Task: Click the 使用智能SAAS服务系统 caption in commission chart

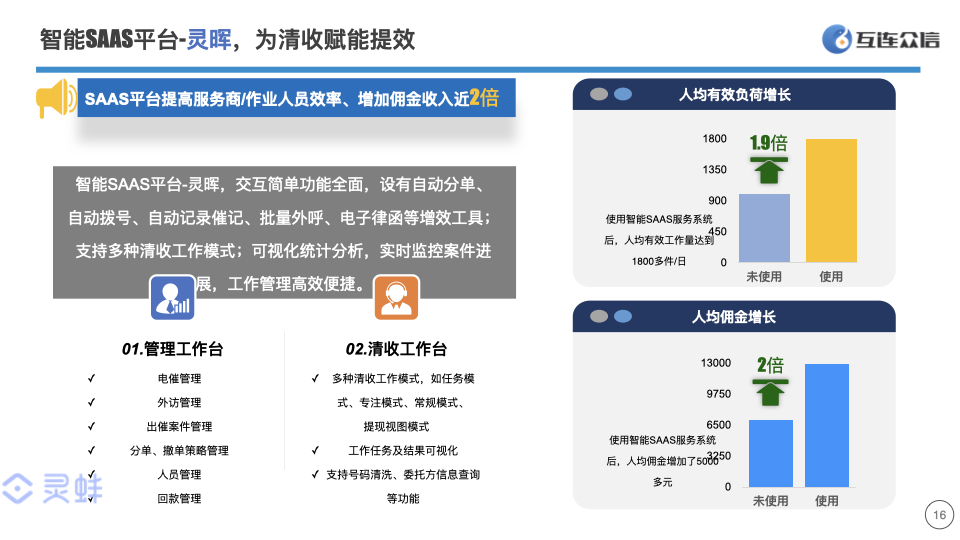Action: click(662, 440)
